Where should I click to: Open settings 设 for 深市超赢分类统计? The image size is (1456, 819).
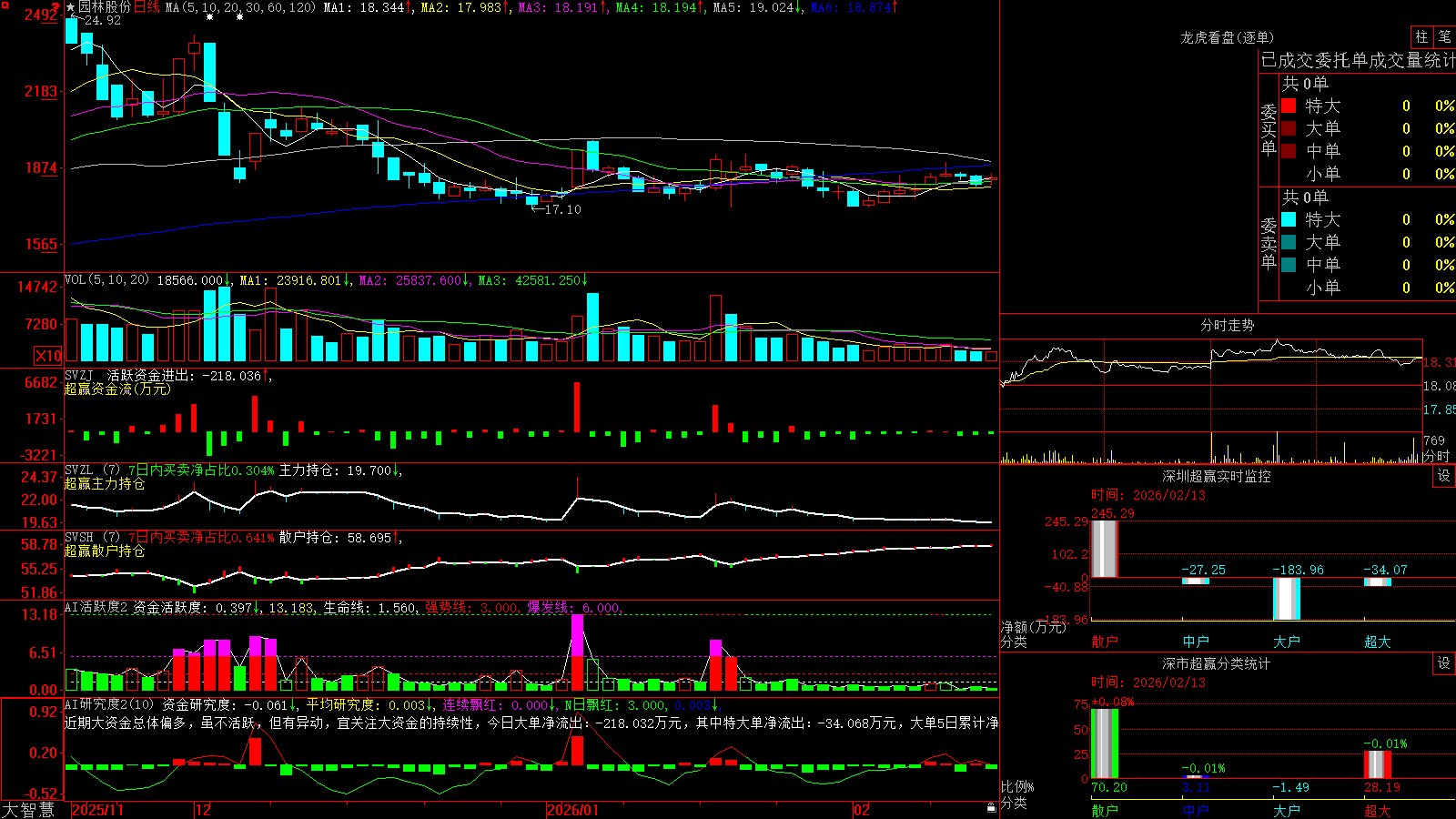point(1444,663)
